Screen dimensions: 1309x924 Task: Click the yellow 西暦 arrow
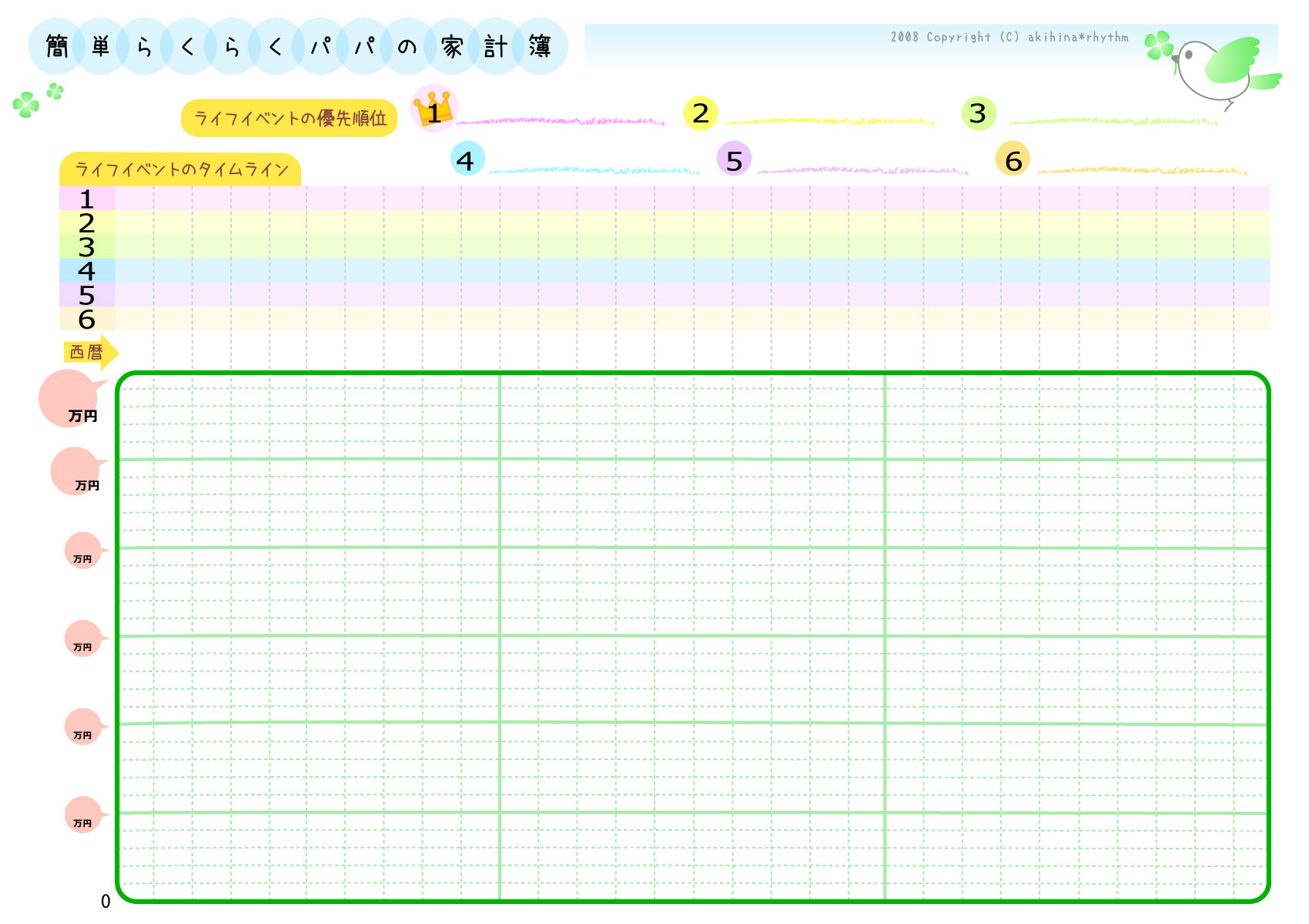point(91,353)
